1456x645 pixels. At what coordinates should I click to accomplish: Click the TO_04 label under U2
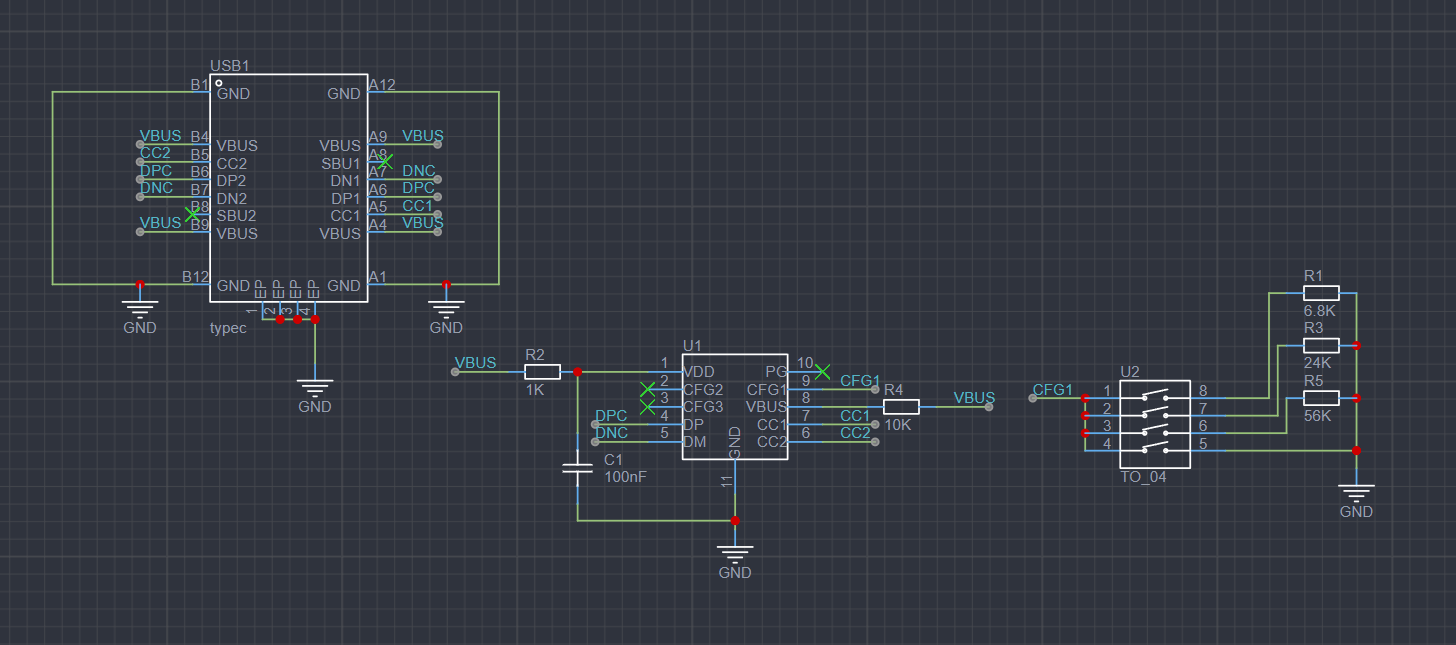pyautogui.click(x=1143, y=477)
